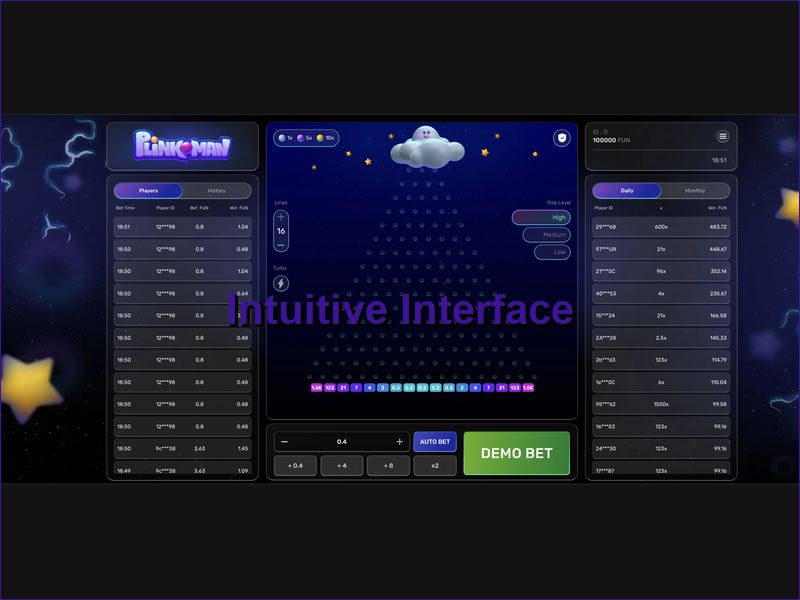This screenshot has width=800, height=600.
Task: Click the shield fairness icon
Action: 561,138
